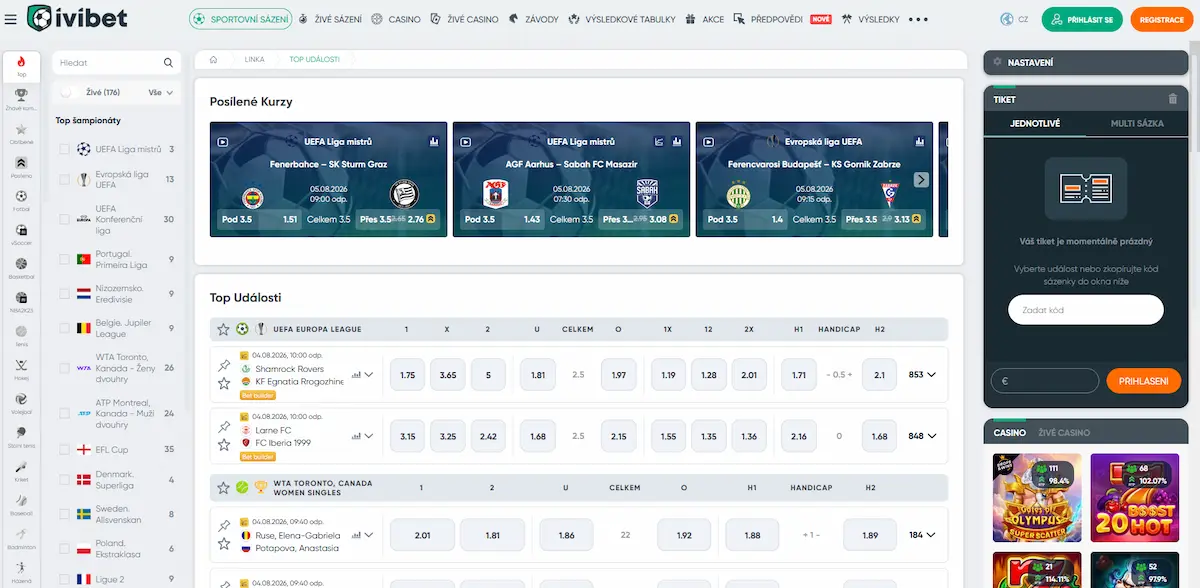Toggle the Živě (176) live switch
Viewport: 1200px width, 588px height.
(69, 93)
